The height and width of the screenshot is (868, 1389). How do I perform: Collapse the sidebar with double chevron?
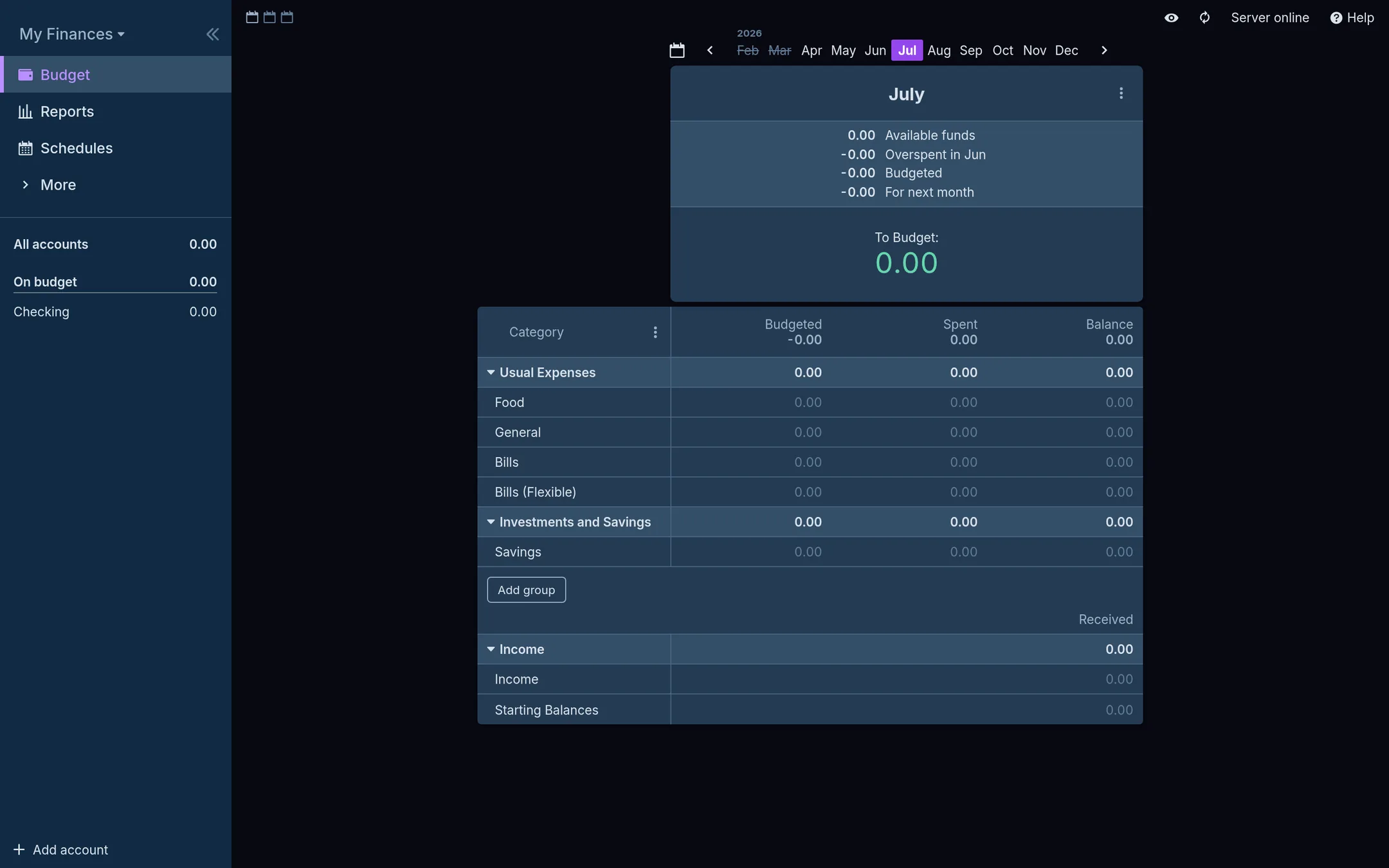tap(212, 34)
